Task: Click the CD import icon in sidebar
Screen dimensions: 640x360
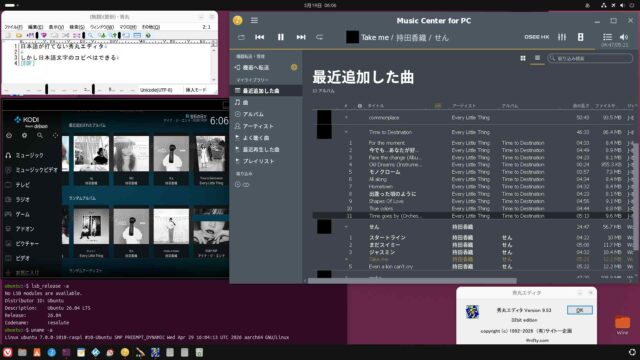Action: 242,185
